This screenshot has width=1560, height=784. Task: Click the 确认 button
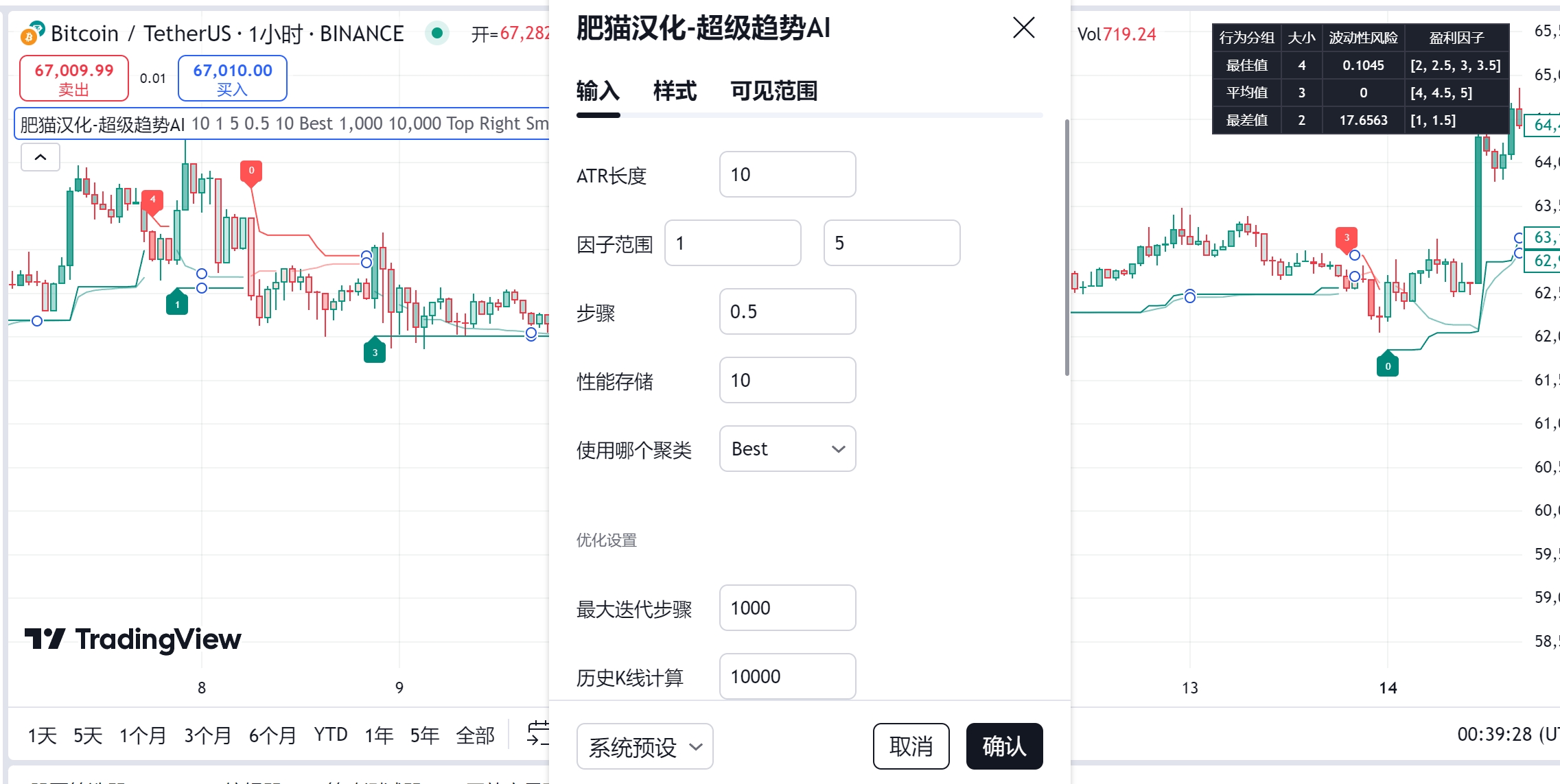coord(1004,746)
